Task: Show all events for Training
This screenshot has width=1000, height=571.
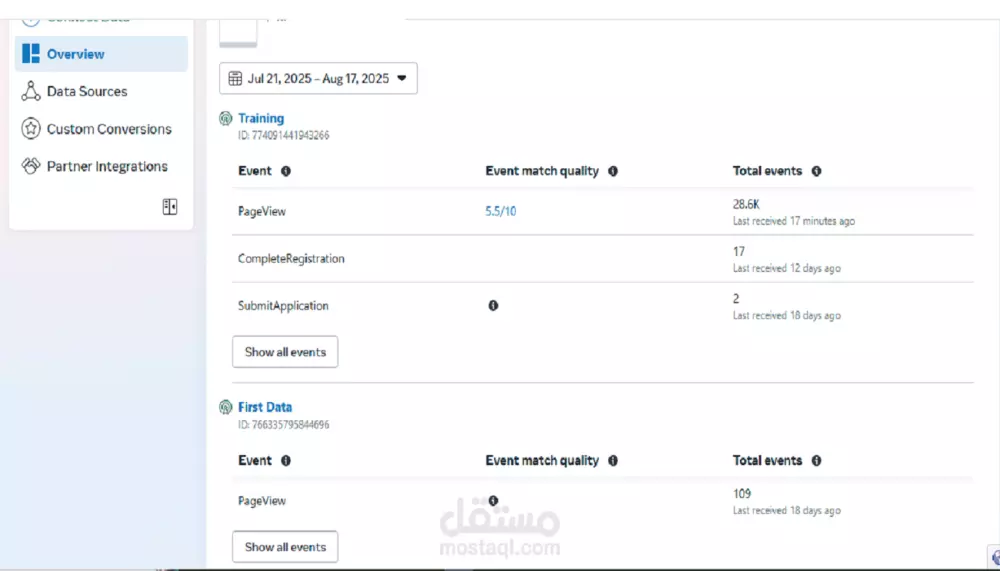Action: pyautogui.click(x=285, y=352)
